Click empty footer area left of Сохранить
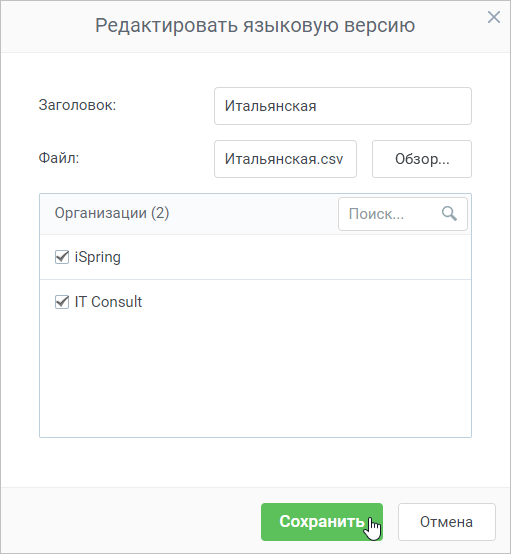 (131, 522)
